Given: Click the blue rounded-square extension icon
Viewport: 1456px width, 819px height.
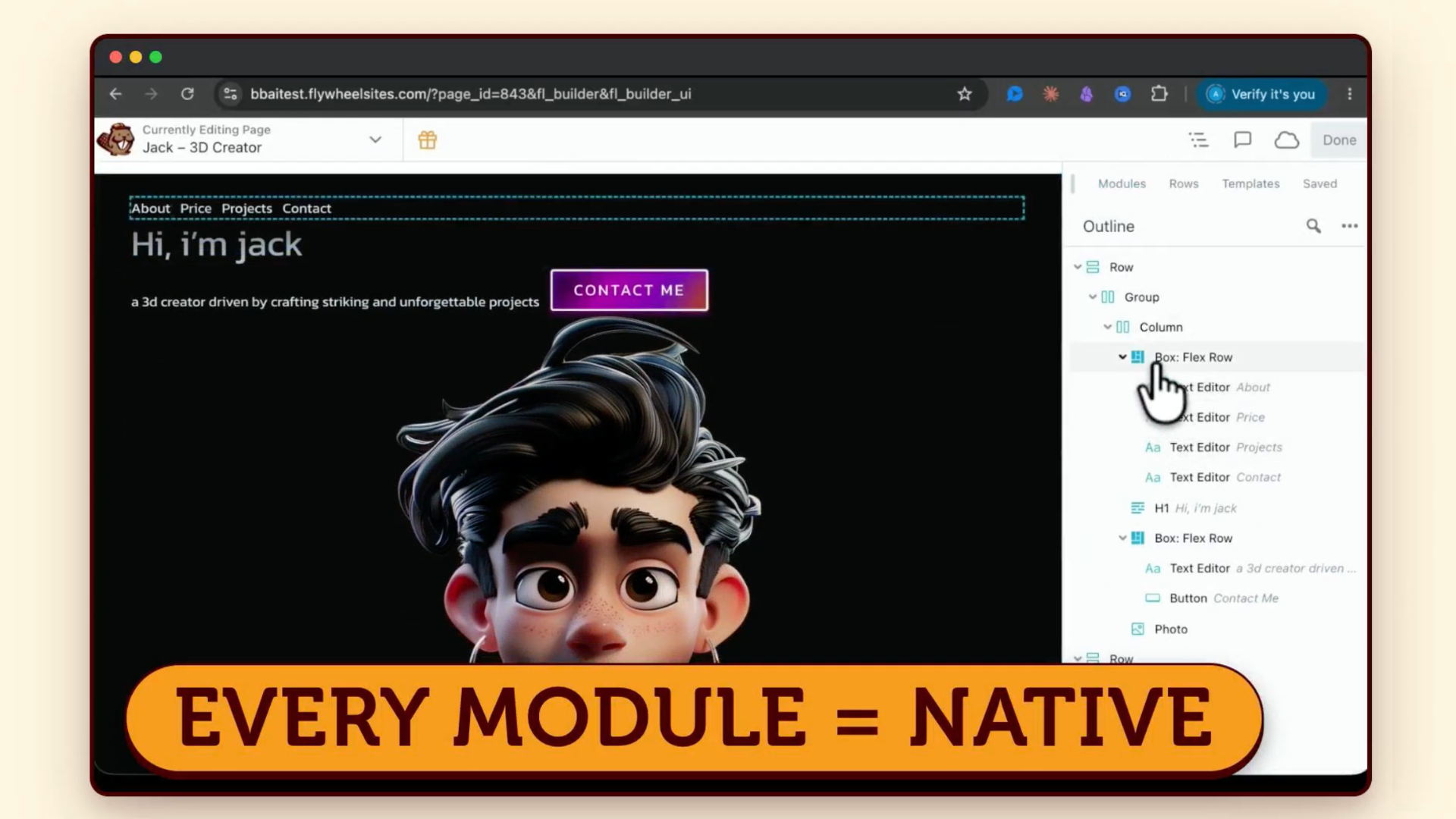Looking at the screenshot, I should click(x=1123, y=94).
